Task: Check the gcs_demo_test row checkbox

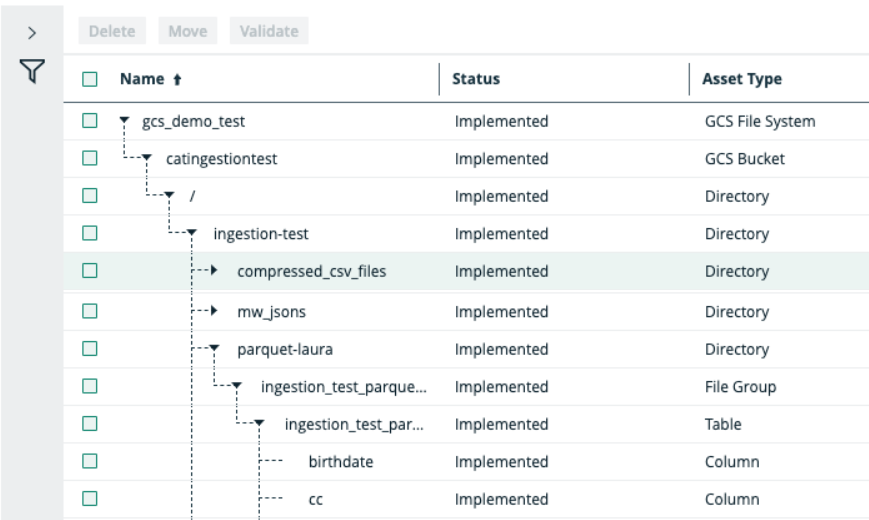Action: click(90, 121)
